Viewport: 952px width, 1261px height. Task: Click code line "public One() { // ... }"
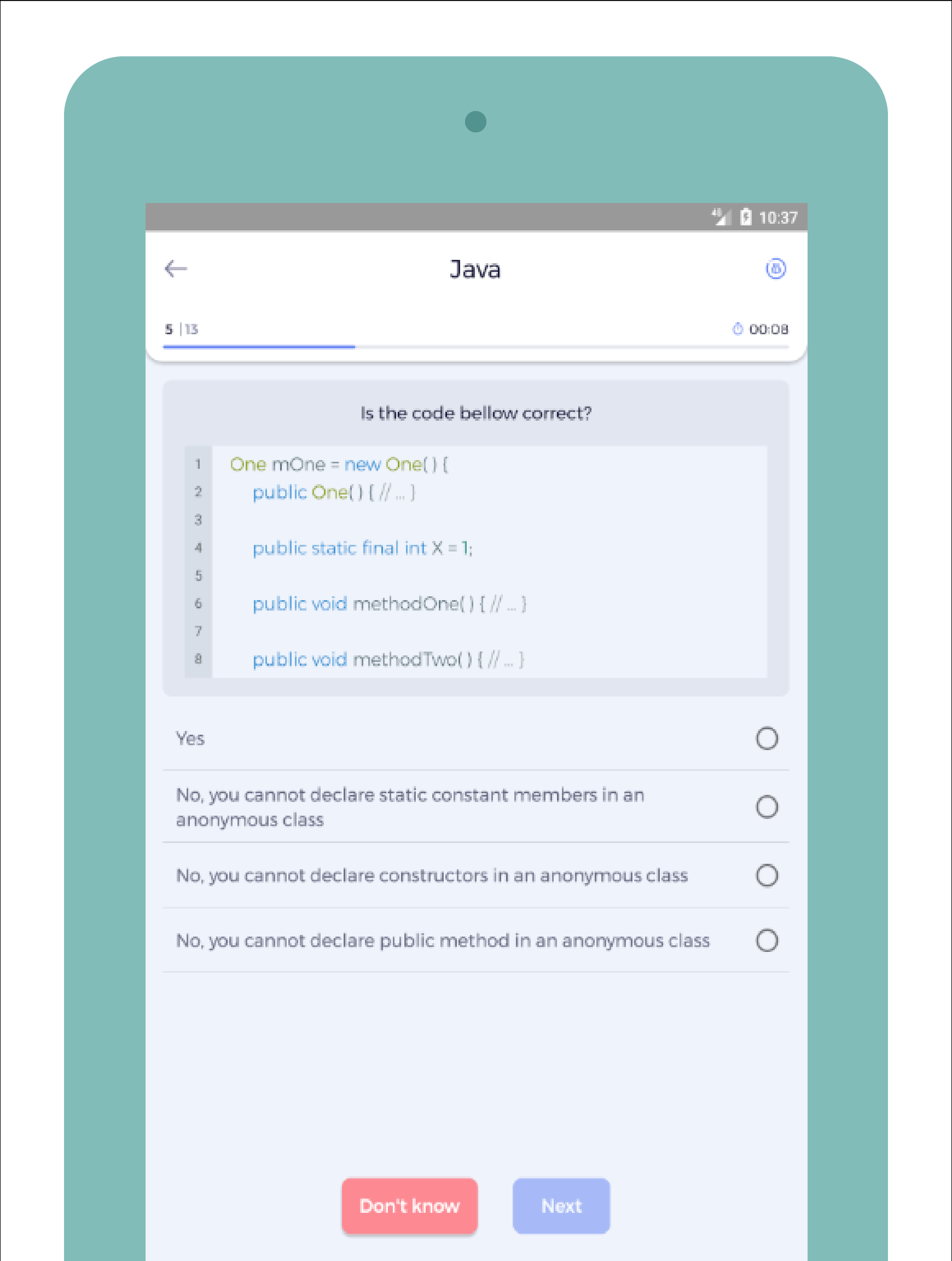pos(334,492)
